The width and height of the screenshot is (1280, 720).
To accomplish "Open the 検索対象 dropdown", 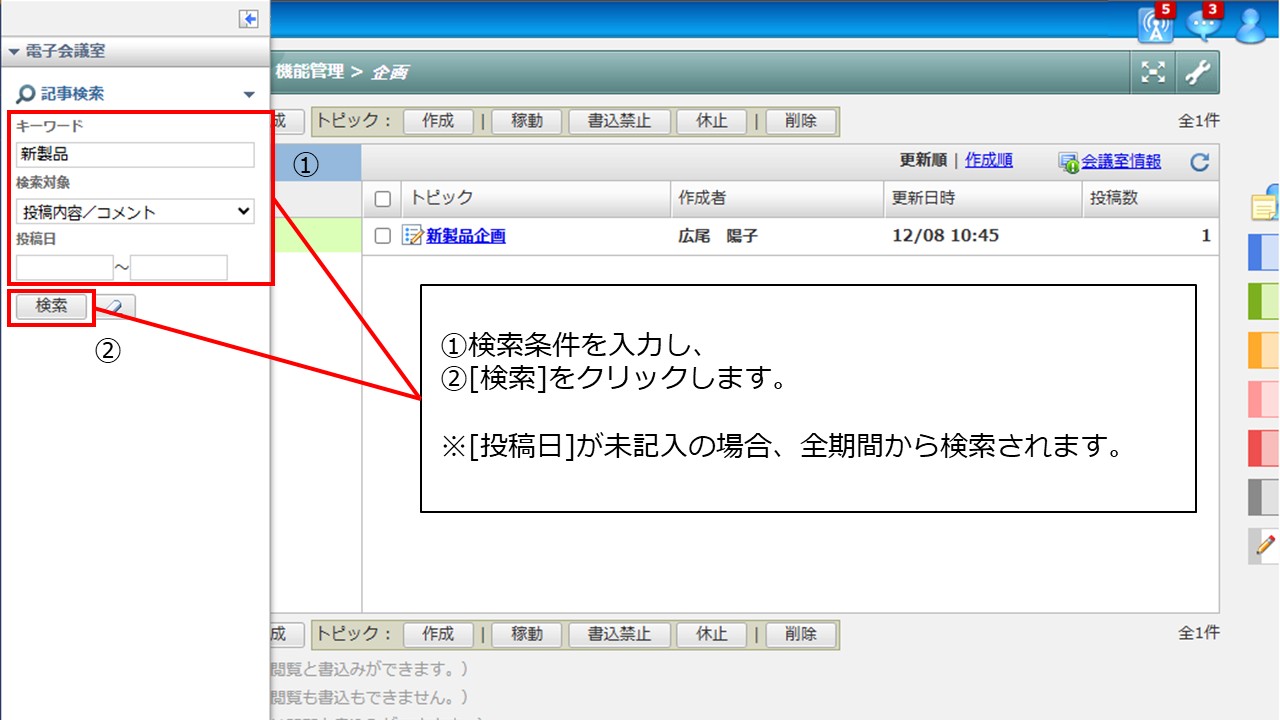I will pos(135,212).
